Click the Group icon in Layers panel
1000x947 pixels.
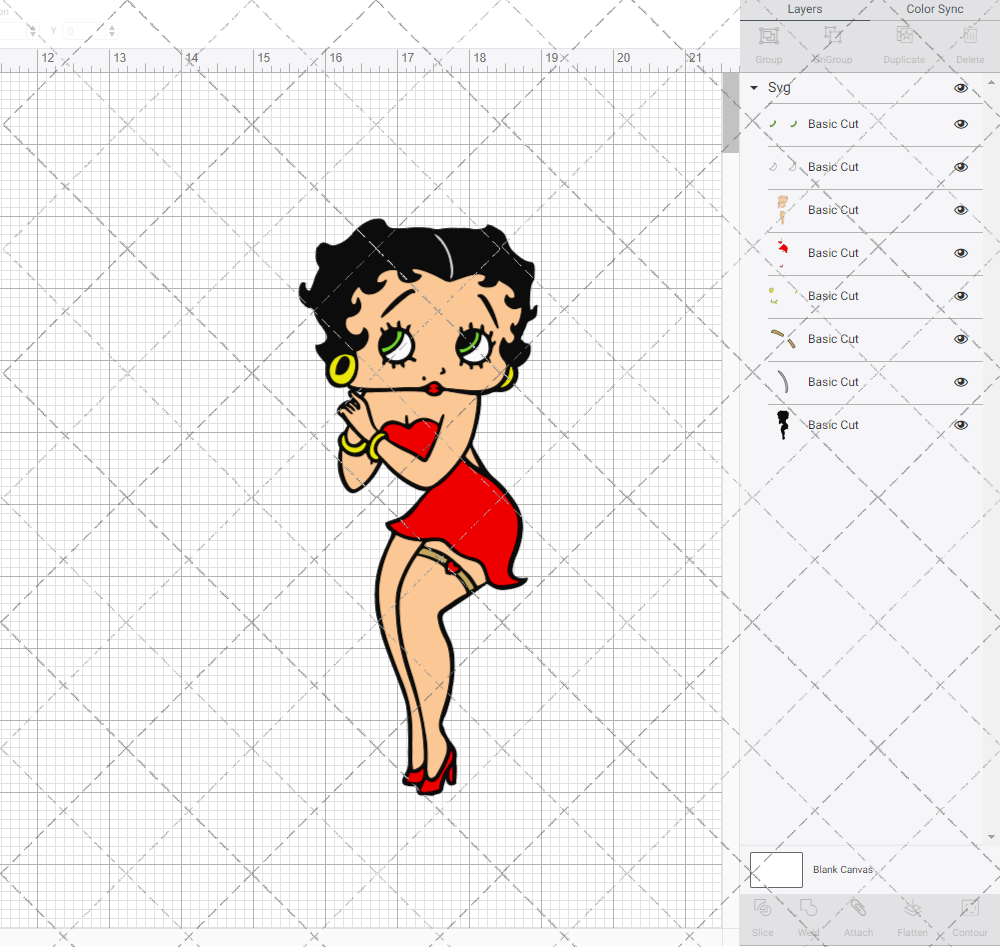(x=768, y=38)
